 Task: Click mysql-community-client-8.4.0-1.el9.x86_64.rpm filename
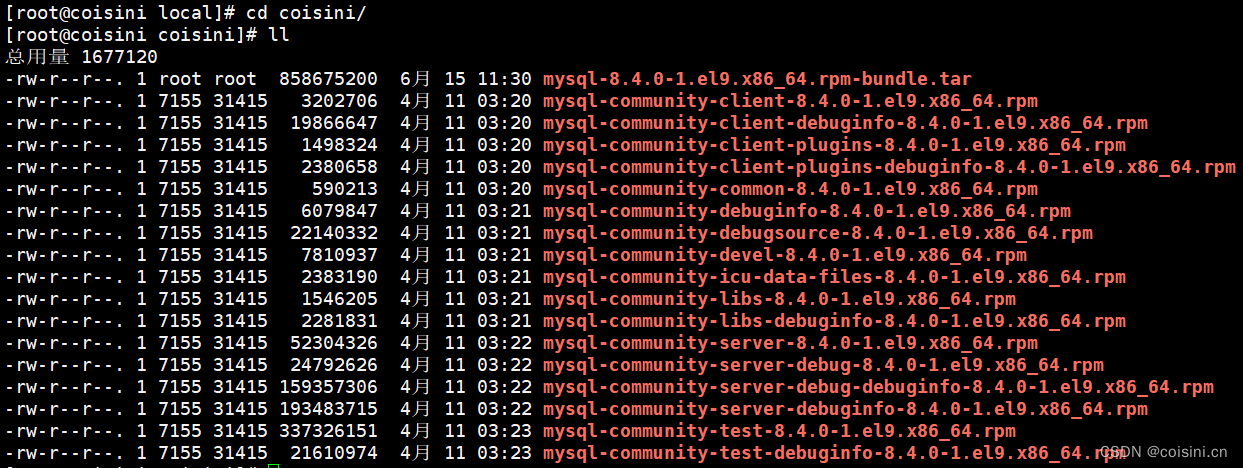tap(790, 101)
